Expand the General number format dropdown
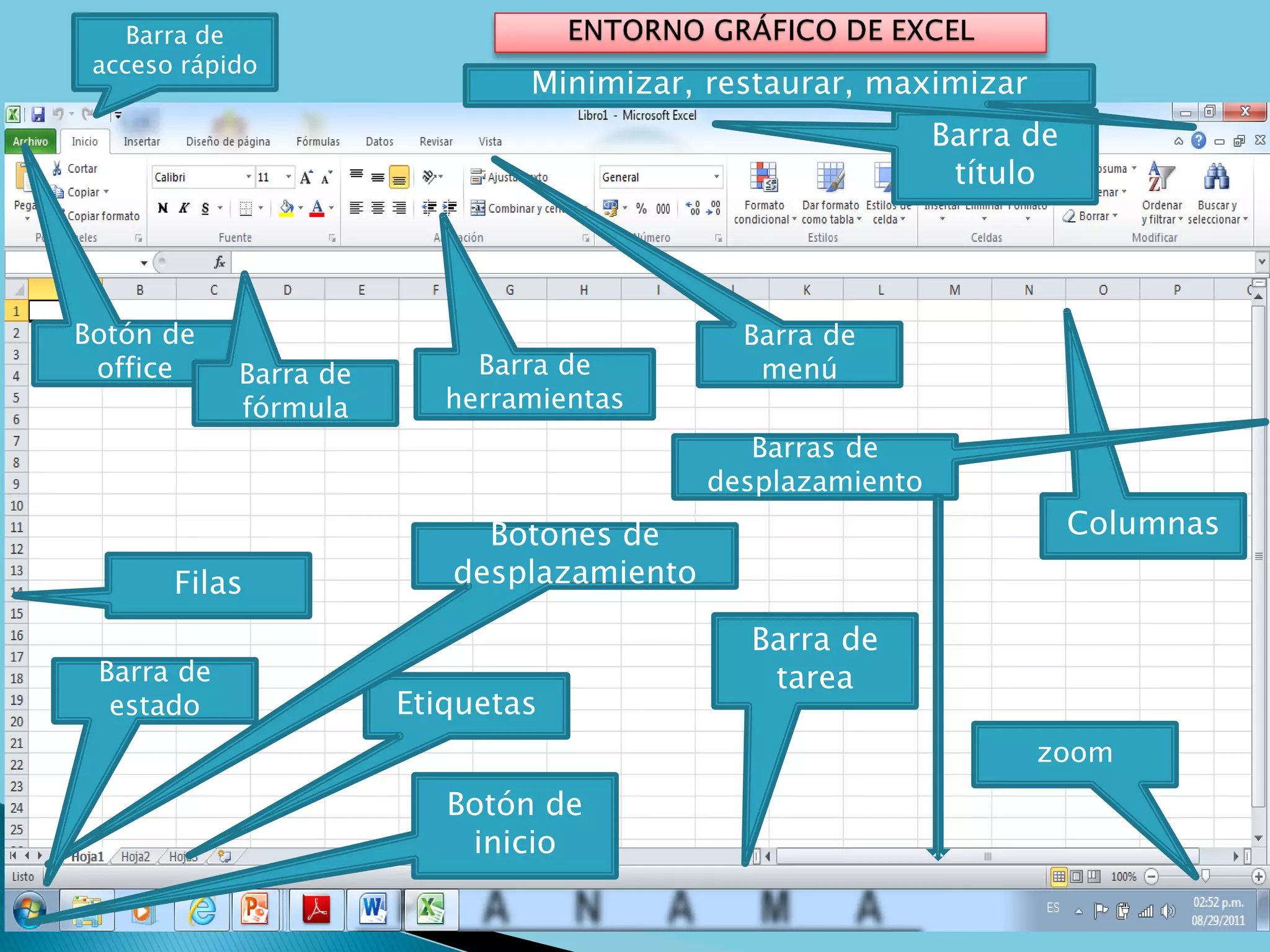Viewport: 1270px width, 952px height. tap(716, 177)
